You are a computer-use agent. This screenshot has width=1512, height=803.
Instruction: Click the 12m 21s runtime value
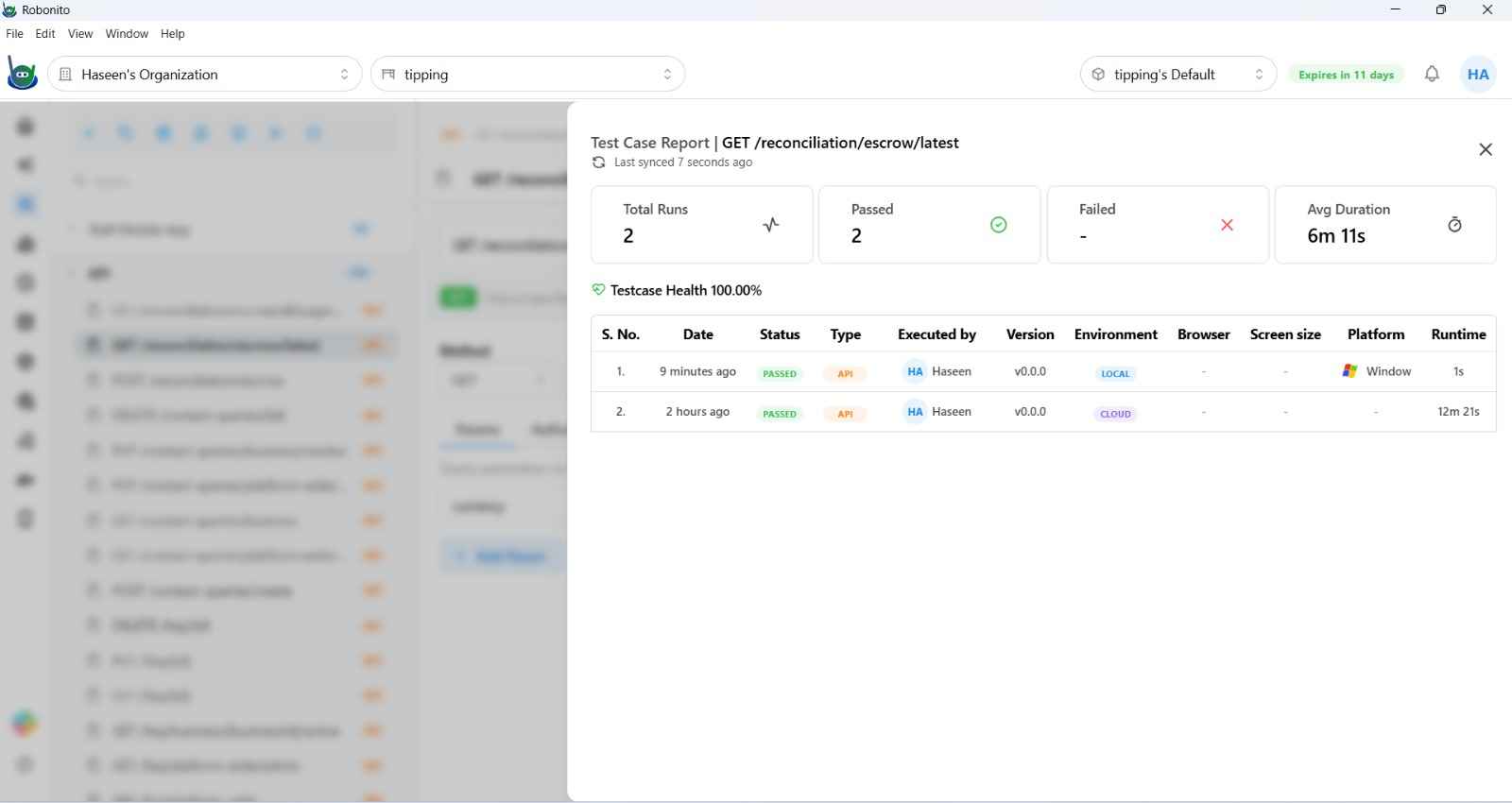pos(1458,412)
